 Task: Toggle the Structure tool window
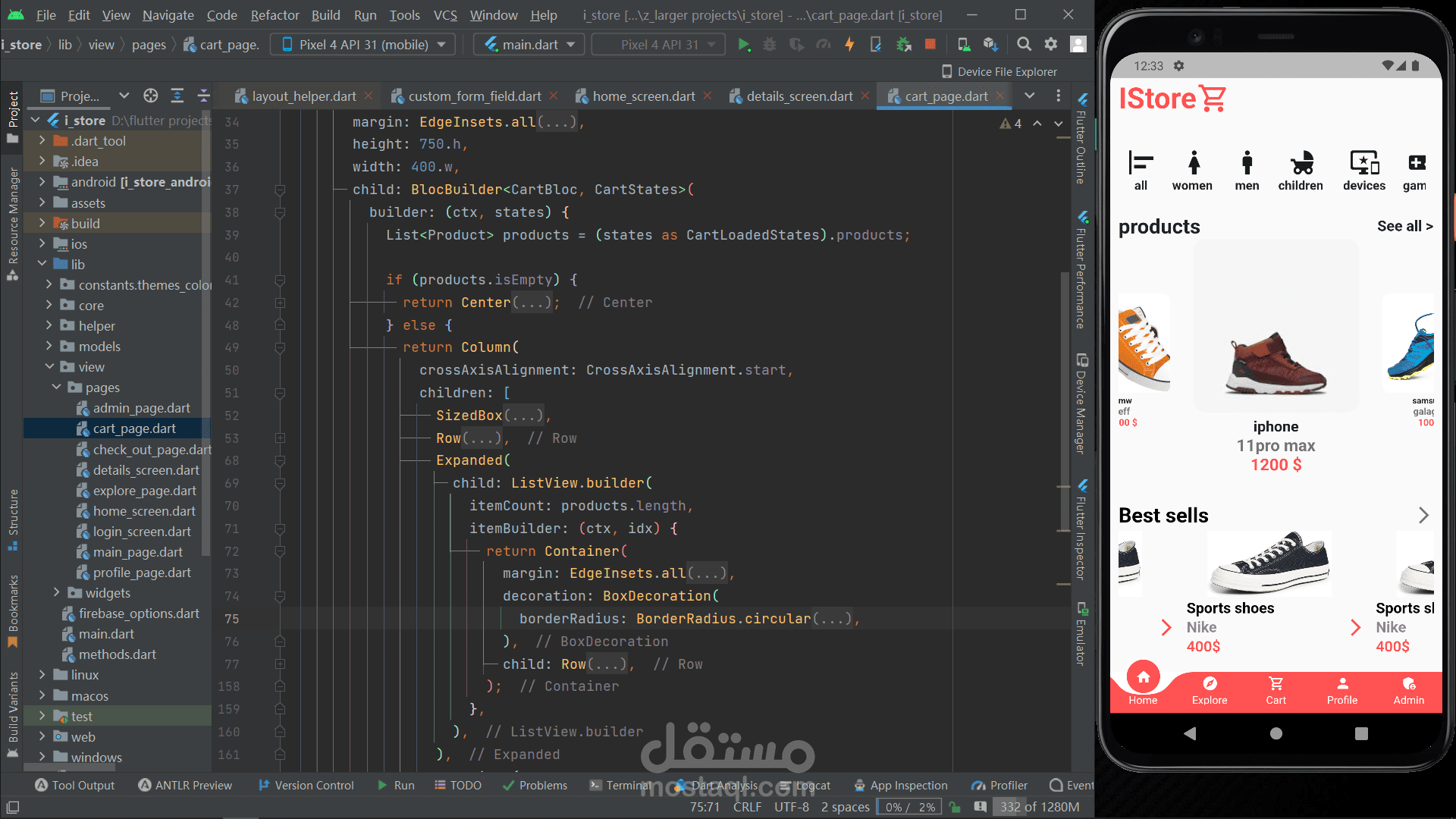click(13, 519)
